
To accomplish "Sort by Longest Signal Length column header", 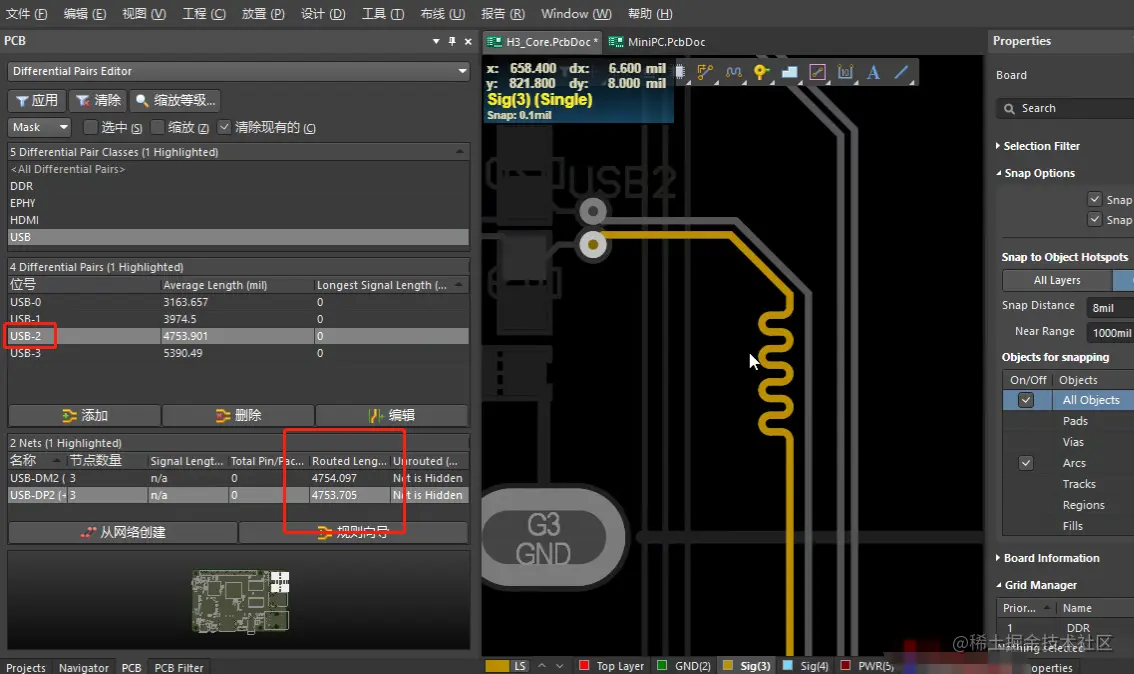I will (391, 285).
